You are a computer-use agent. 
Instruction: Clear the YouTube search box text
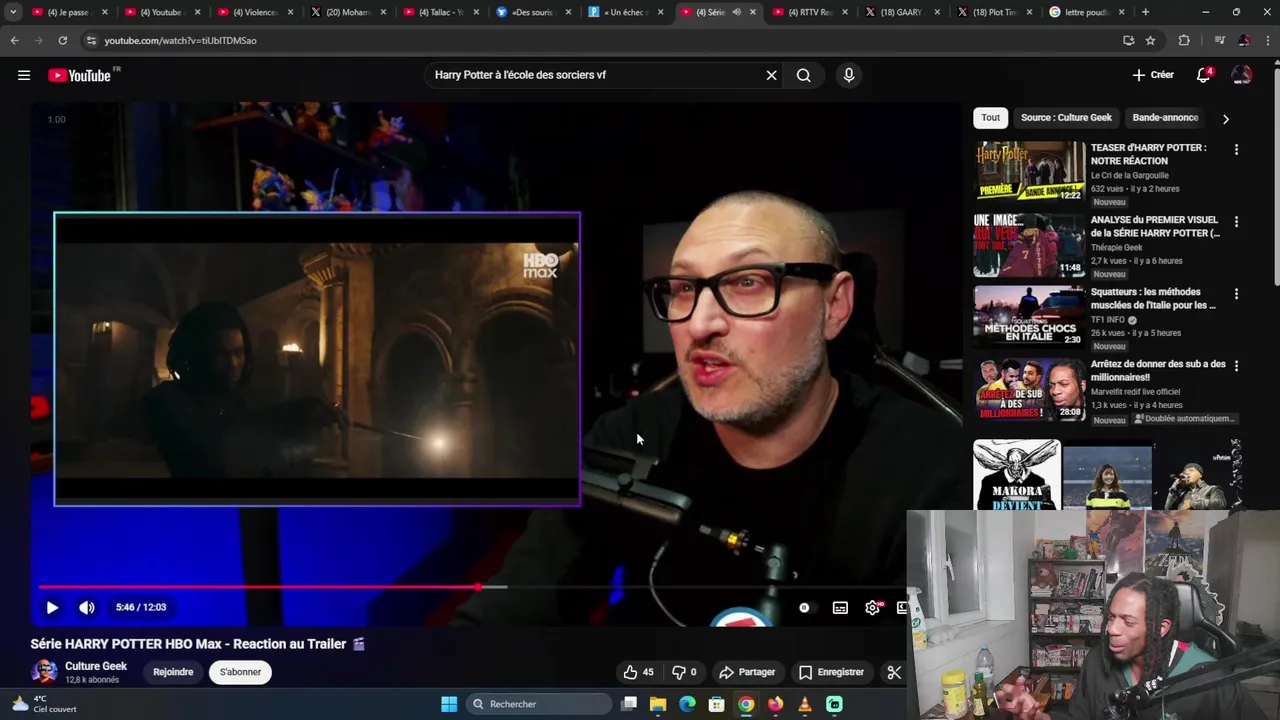point(771,75)
